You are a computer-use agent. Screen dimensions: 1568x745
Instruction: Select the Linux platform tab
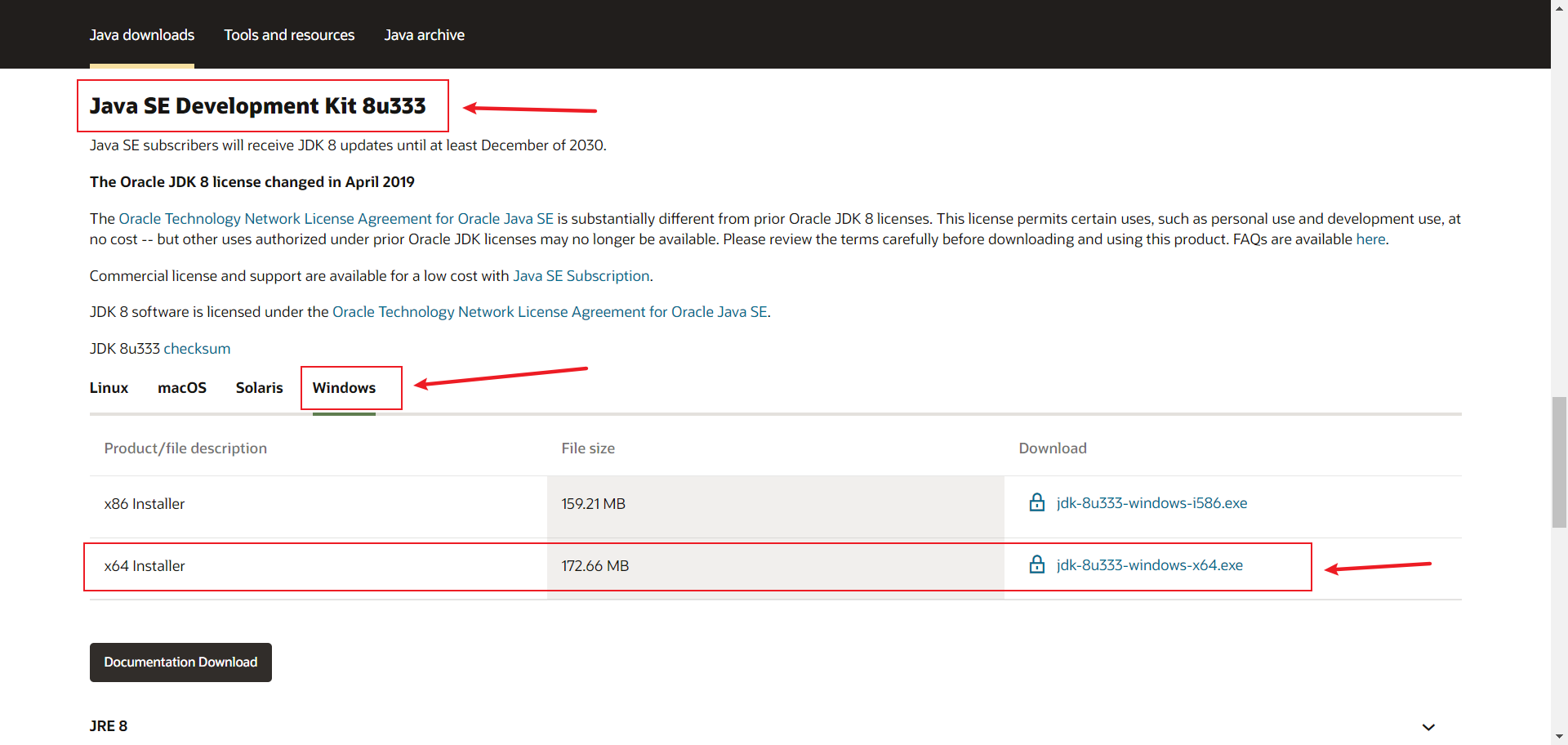[x=109, y=388]
